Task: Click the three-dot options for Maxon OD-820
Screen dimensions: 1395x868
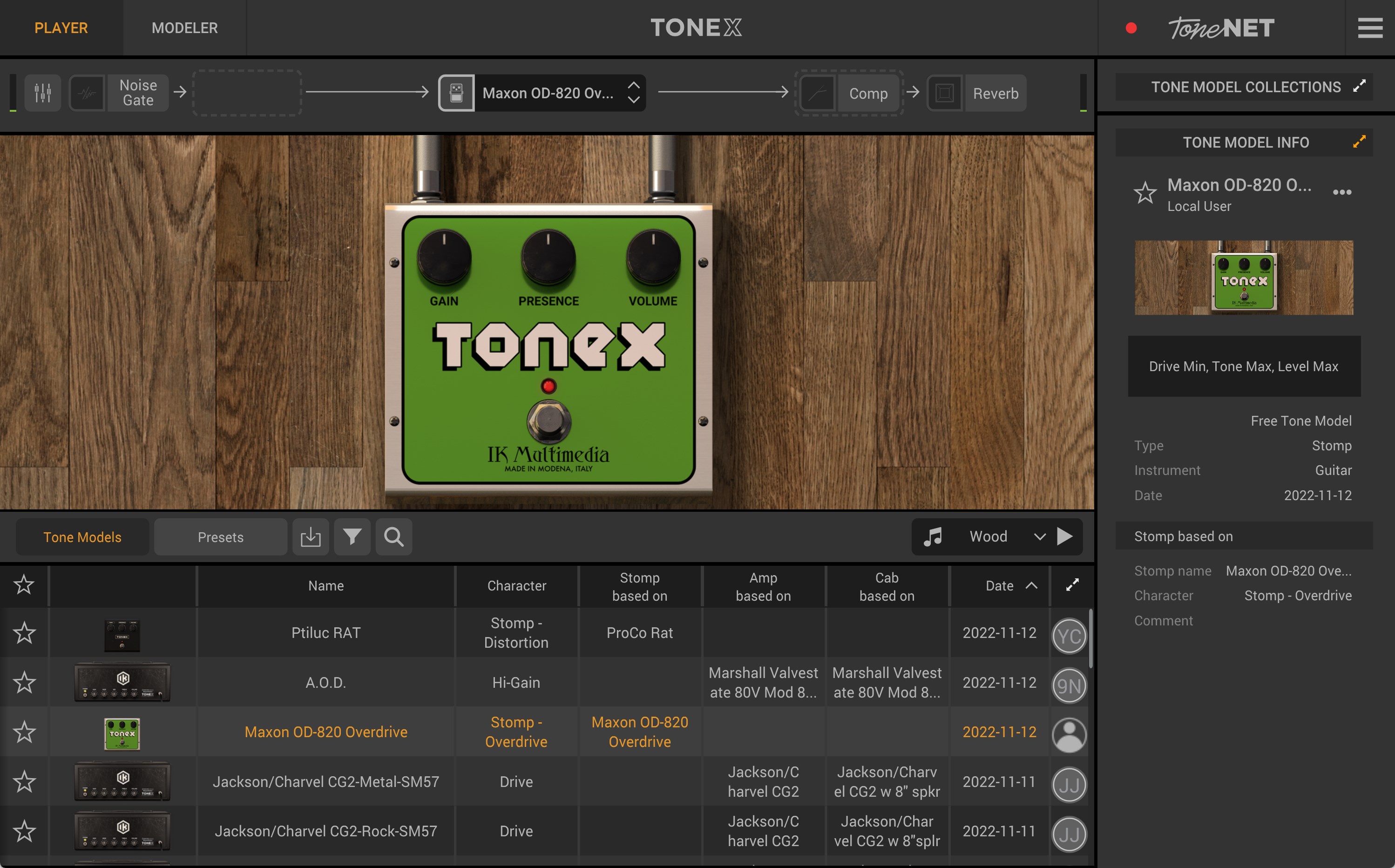Action: [x=1341, y=192]
